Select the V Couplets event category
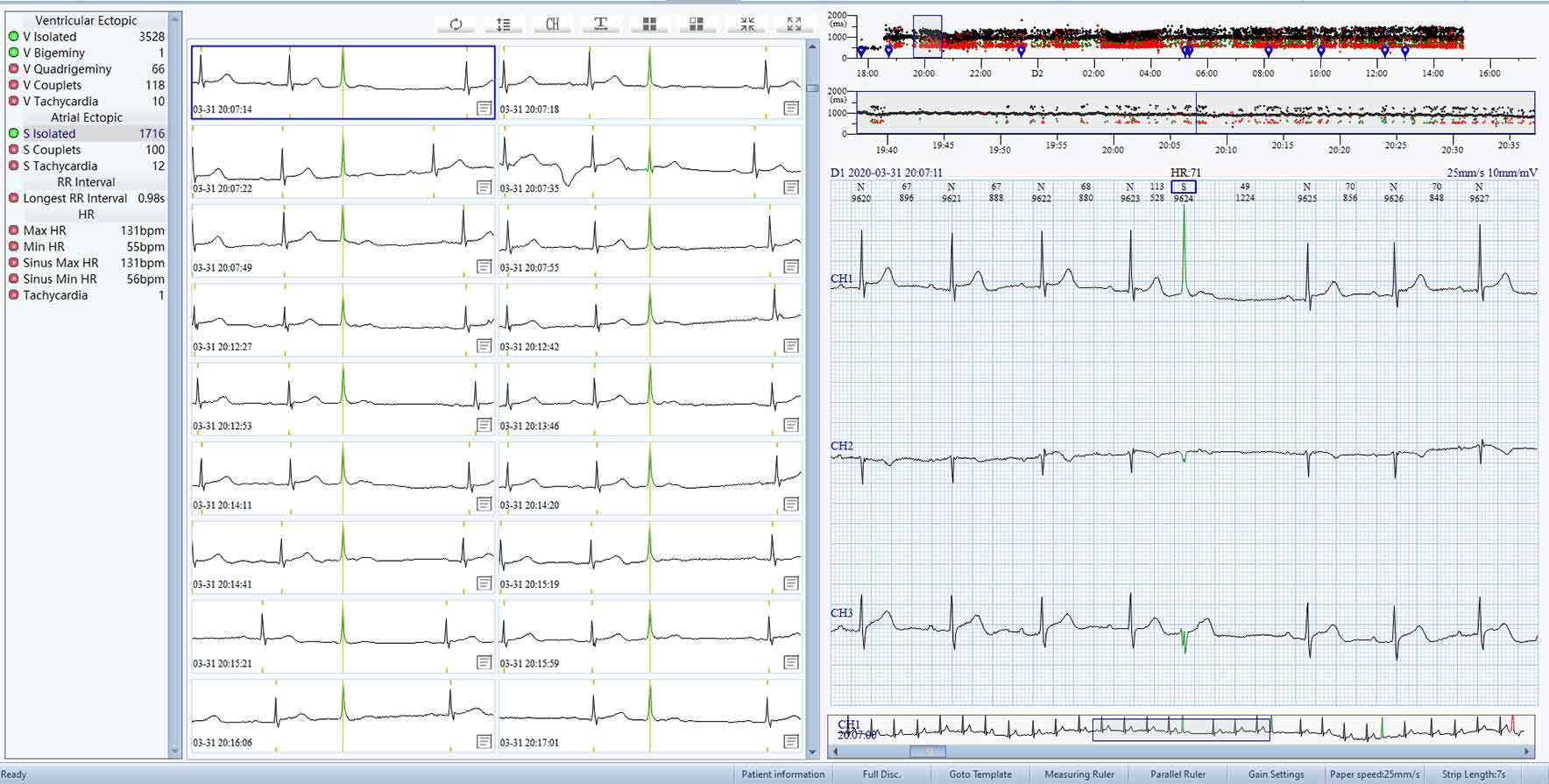Image resolution: width=1549 pixels, height=784 pixels. [x=87, y=85]
